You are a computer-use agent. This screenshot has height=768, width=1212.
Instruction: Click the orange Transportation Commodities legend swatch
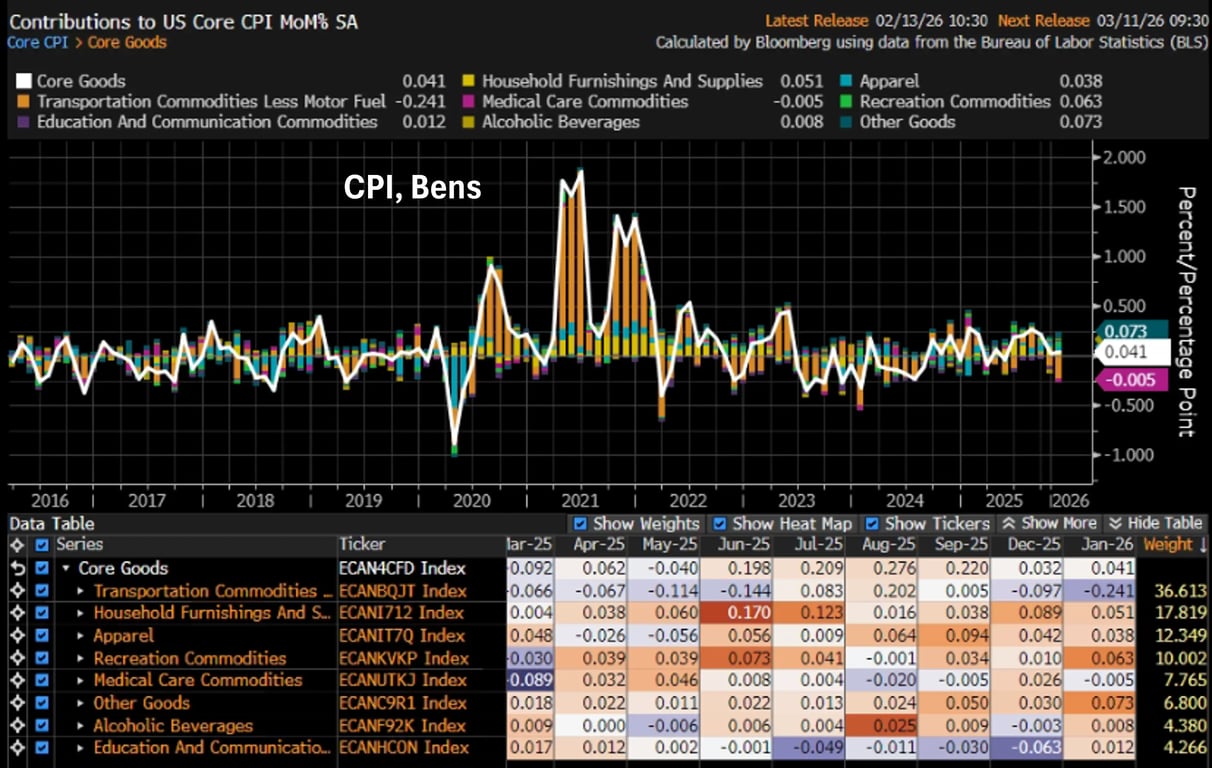click(x=23, y=102)
